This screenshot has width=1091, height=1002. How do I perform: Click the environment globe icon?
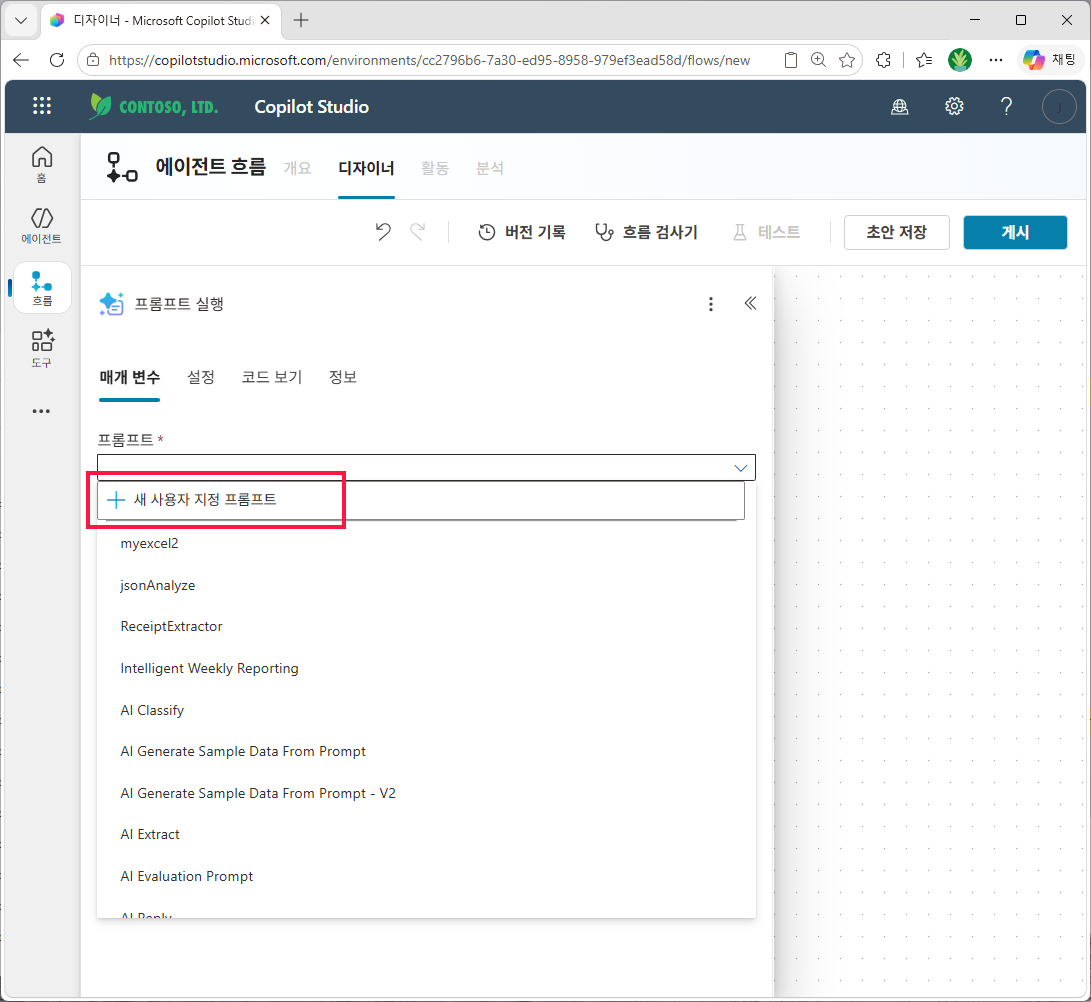[x=900, y=106]
